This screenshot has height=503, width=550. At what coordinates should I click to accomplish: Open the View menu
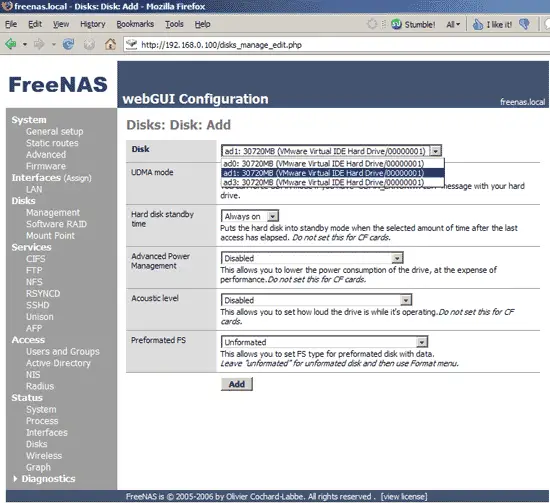click(x=61, y=24)
